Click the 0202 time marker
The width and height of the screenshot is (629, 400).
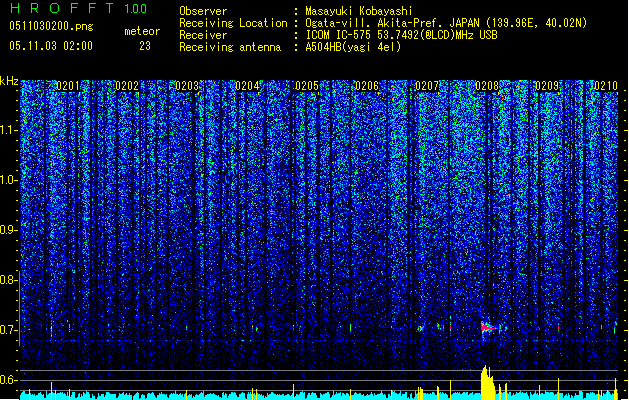click(127, 86)
